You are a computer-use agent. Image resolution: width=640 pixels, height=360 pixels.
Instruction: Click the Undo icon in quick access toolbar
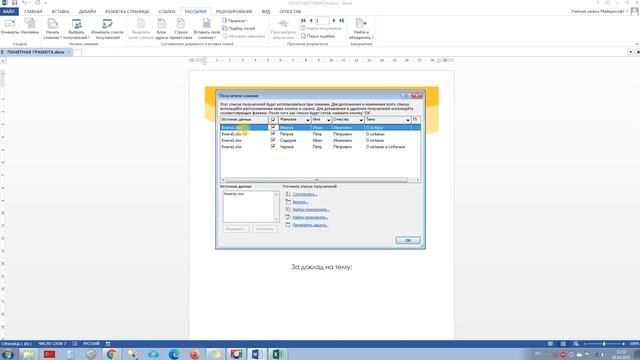24,3
